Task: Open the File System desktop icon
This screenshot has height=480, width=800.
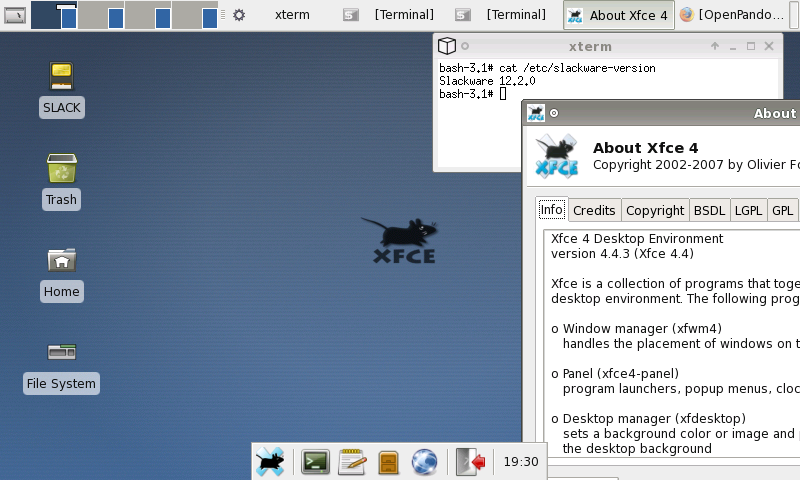Action: 61,352
